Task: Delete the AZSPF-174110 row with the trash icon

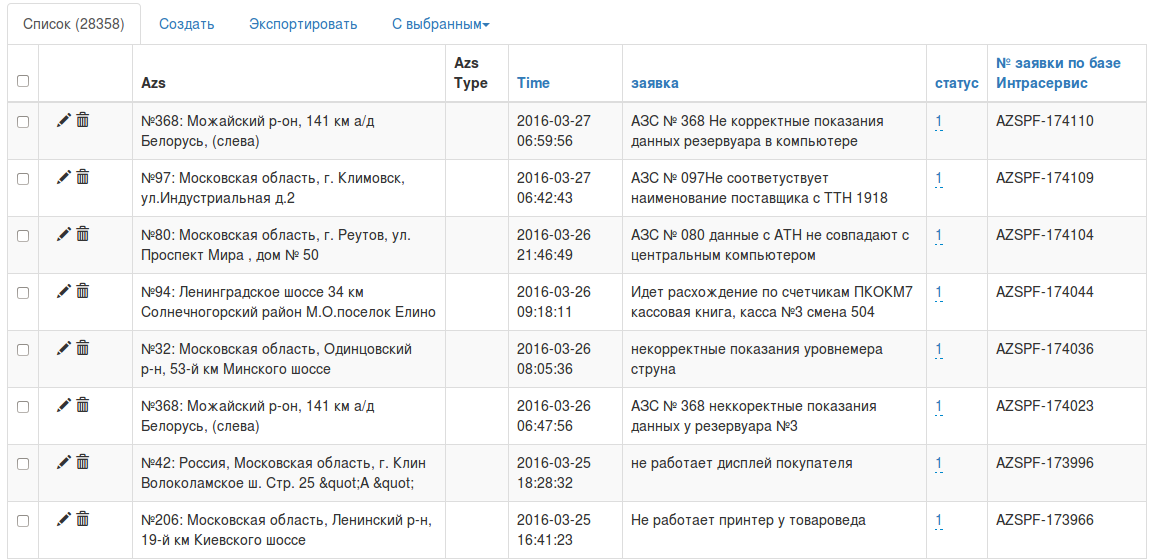Action: point(83,120)
